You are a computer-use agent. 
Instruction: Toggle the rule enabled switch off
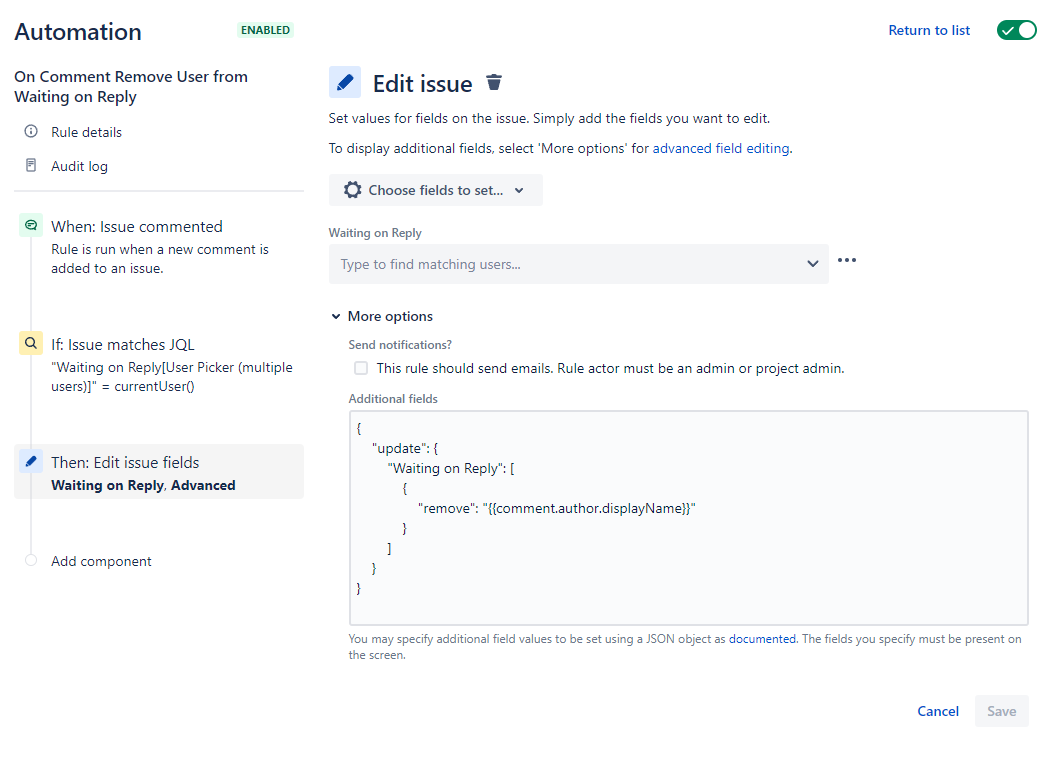pyautogui.click(x=1016, y=30)
